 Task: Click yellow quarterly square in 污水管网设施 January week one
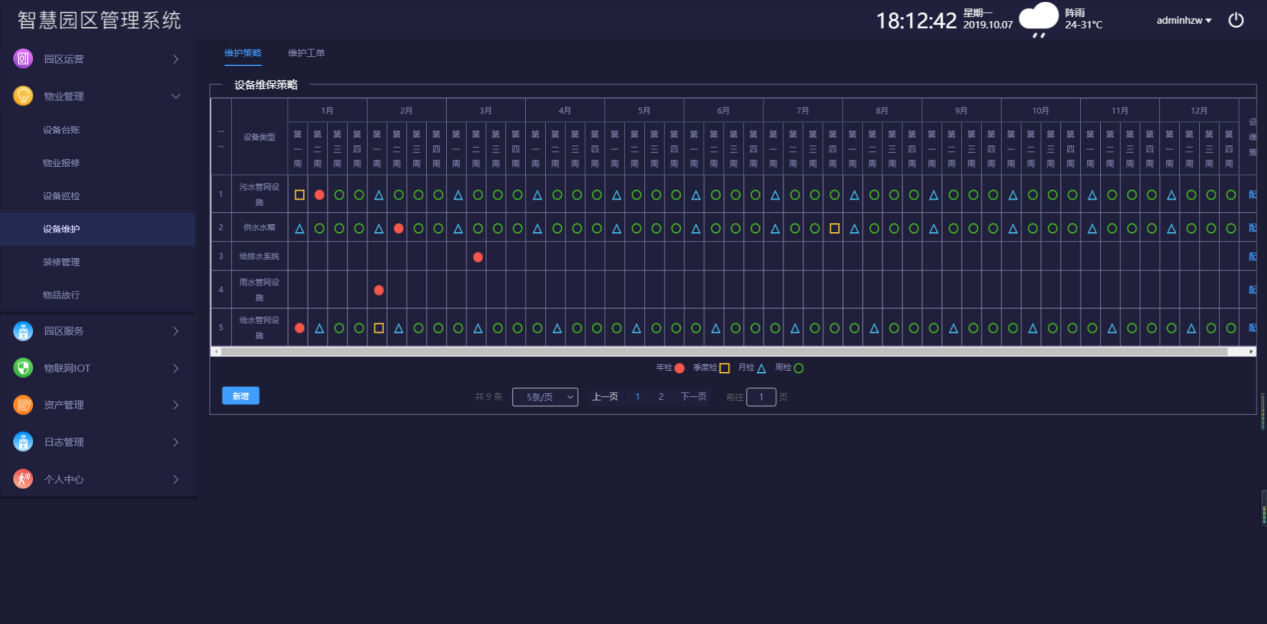[x=299, y=195]
